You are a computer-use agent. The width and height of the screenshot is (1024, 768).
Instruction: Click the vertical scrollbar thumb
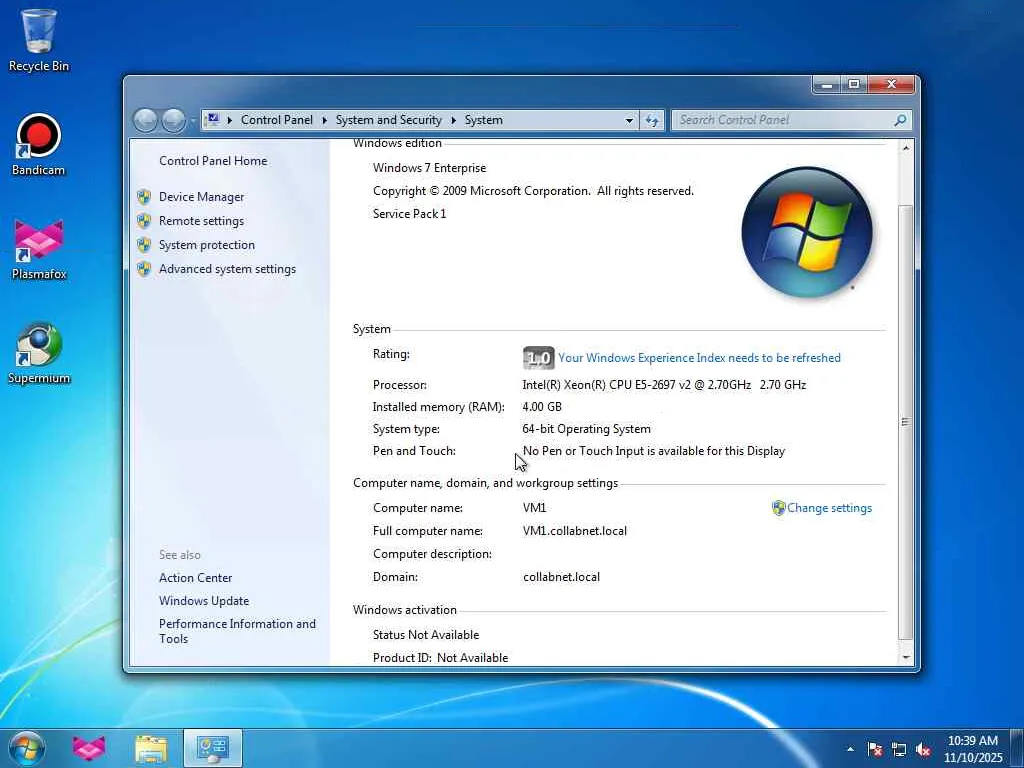(905, 421)
